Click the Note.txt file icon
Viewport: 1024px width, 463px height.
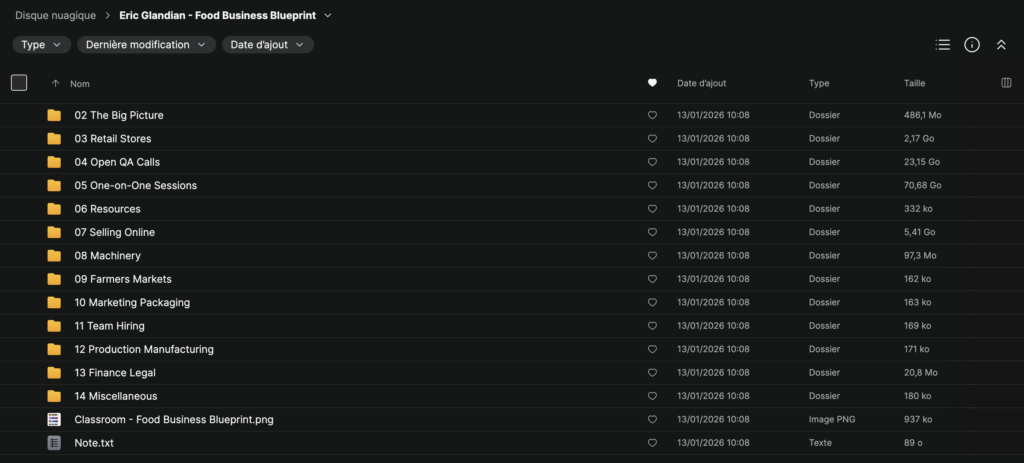pyautogui.click(x=54, y=443)
